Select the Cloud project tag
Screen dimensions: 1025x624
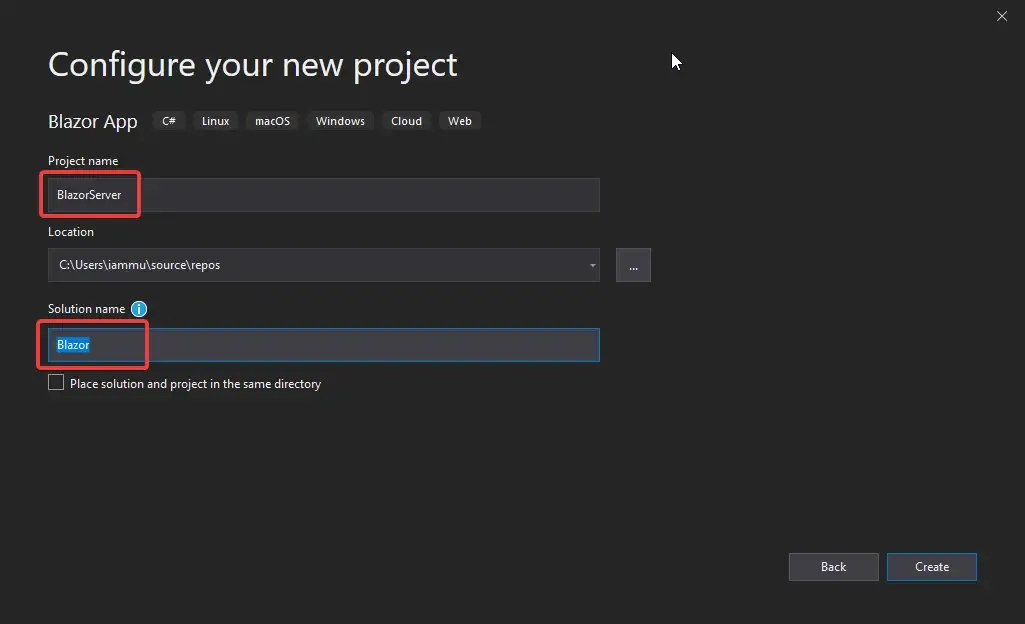click(406, 120)
